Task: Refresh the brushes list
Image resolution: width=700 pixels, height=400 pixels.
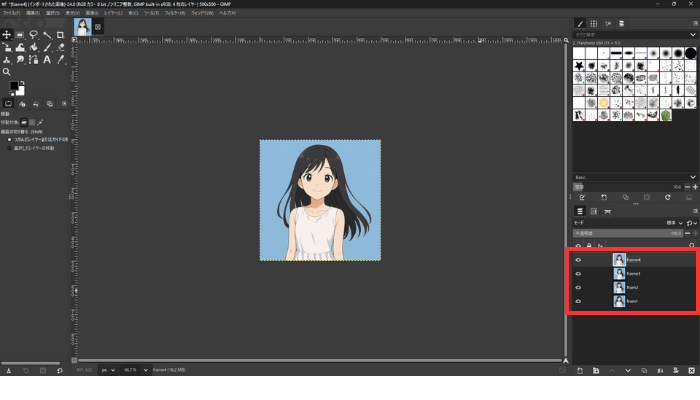Action: coord(668,197)
